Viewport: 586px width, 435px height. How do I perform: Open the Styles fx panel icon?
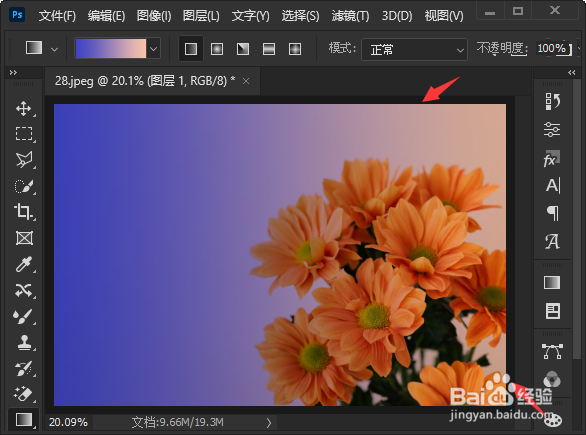552,158
